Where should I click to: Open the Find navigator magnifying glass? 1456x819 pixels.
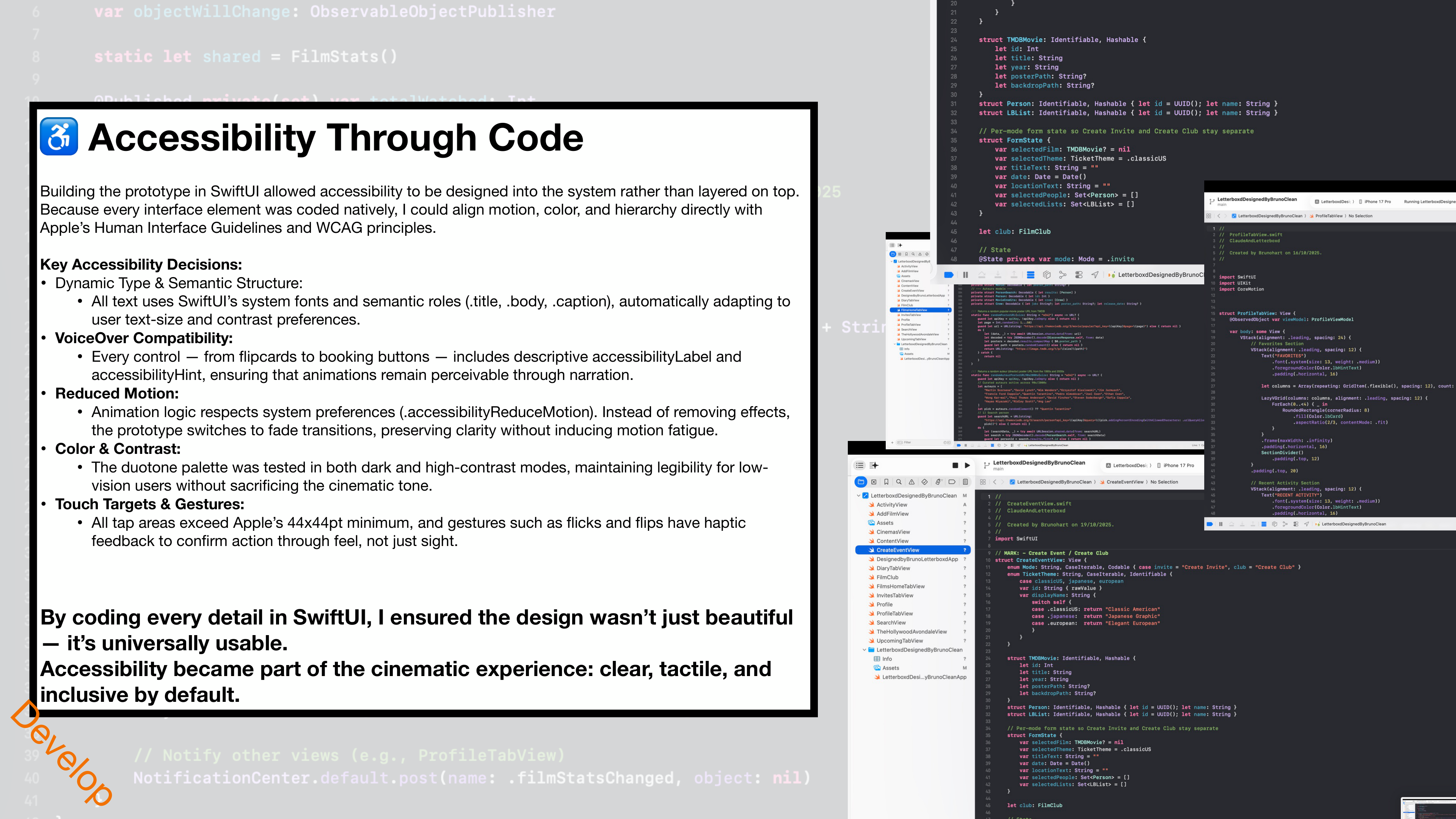tap(899, 483)
